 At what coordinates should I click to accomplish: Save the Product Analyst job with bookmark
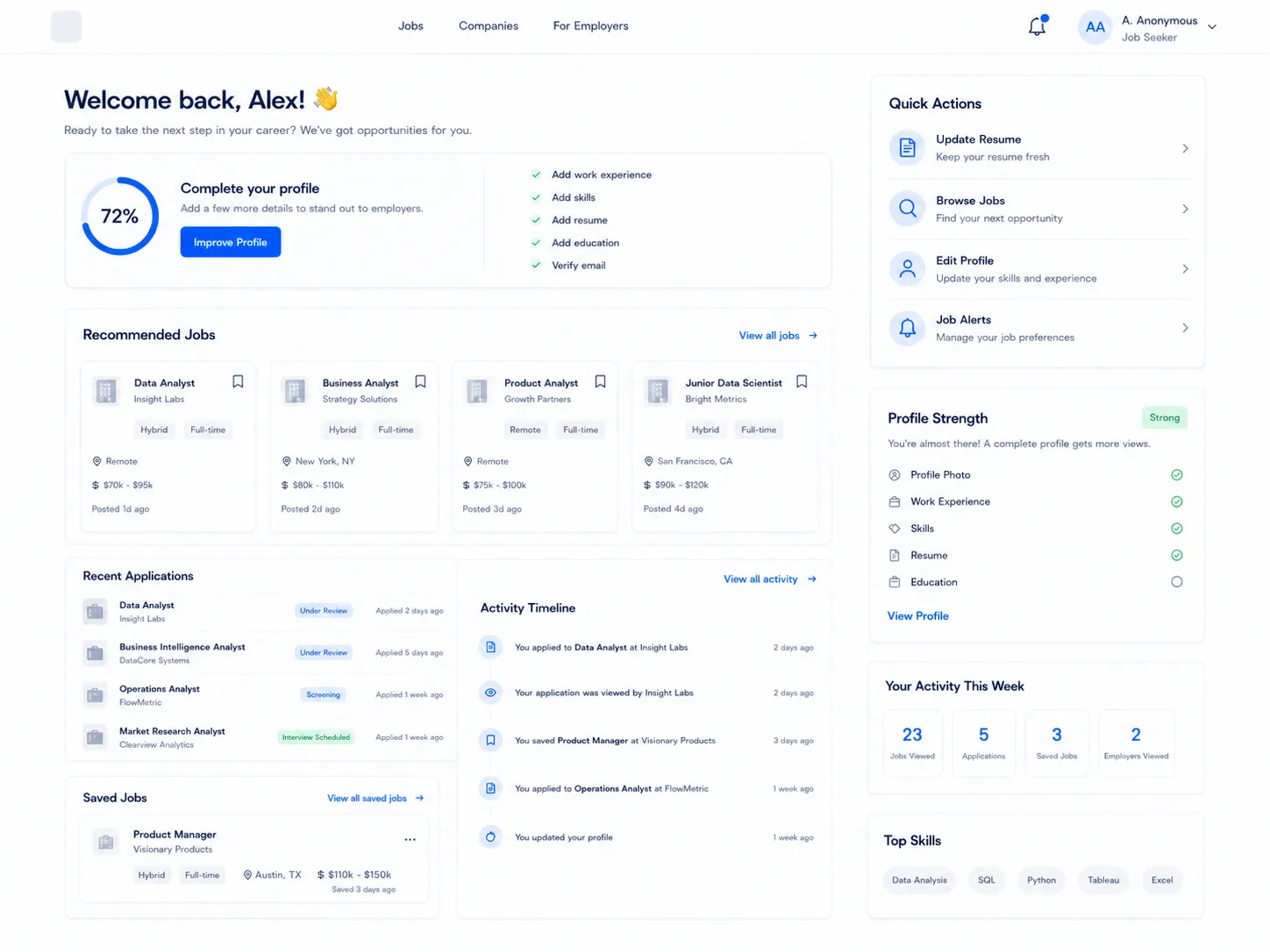601,381
